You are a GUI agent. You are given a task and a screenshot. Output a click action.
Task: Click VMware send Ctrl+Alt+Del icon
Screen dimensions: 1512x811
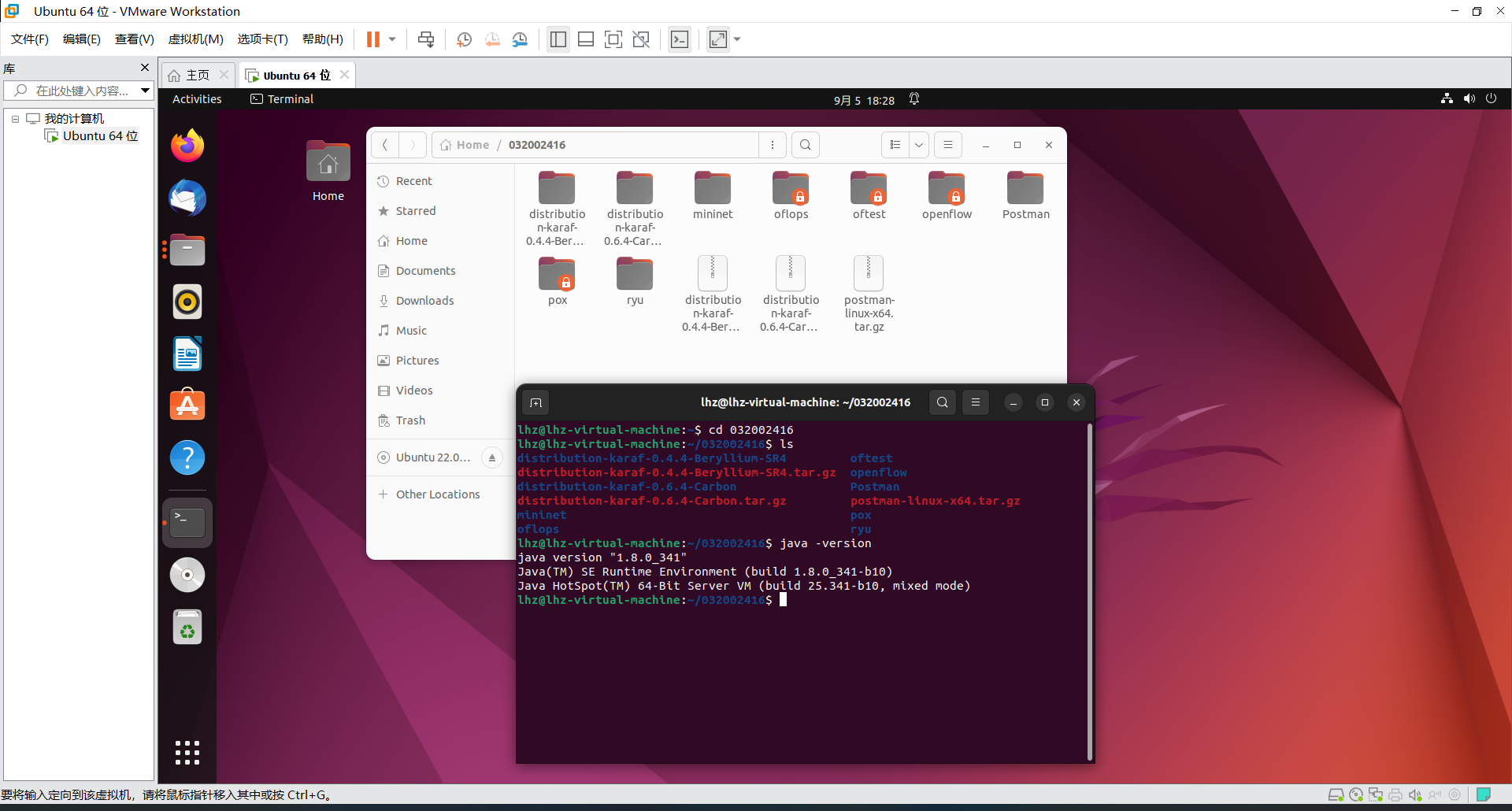(426, 39)
